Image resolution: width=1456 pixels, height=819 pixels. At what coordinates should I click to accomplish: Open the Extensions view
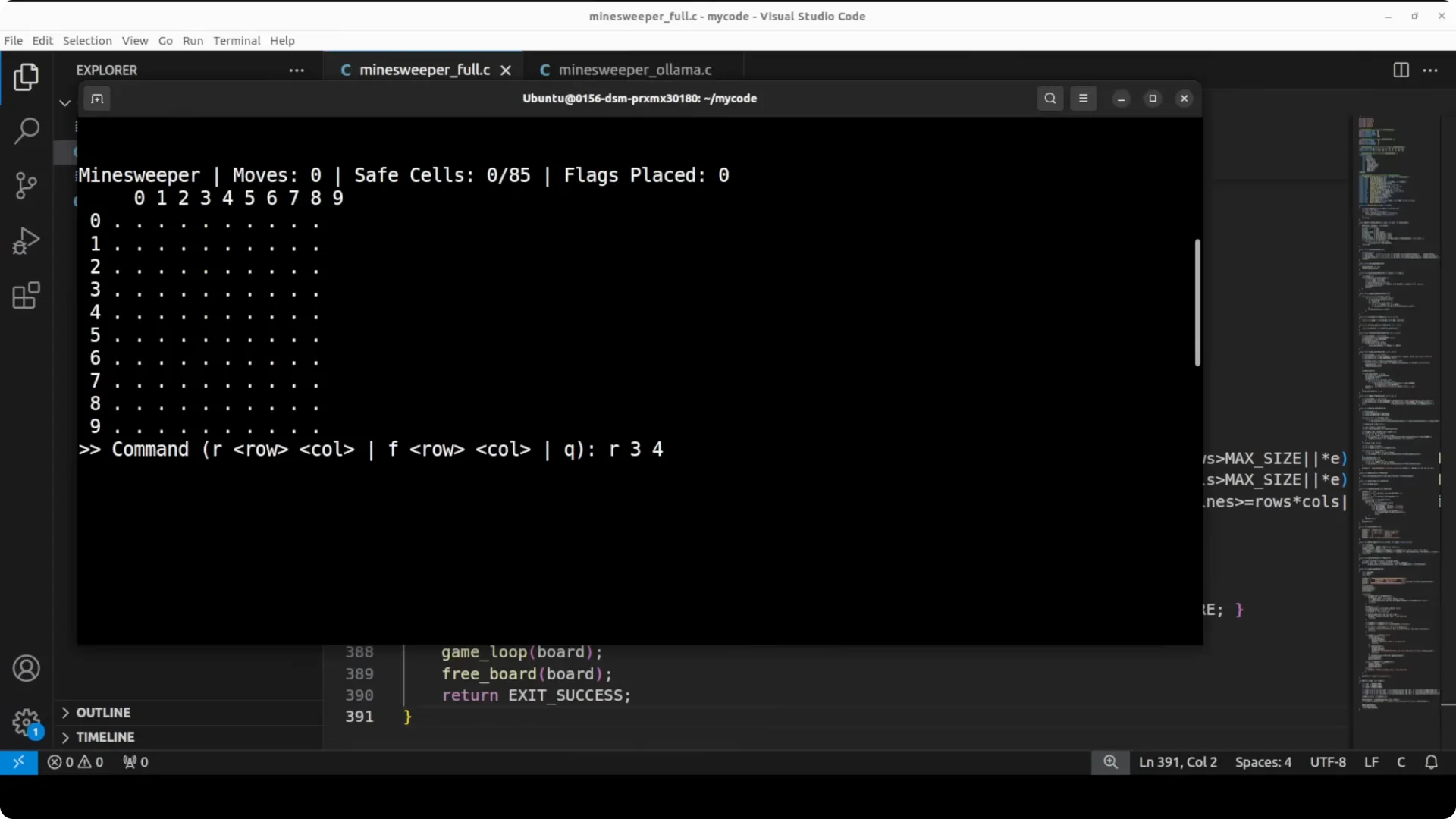point(26,296)
